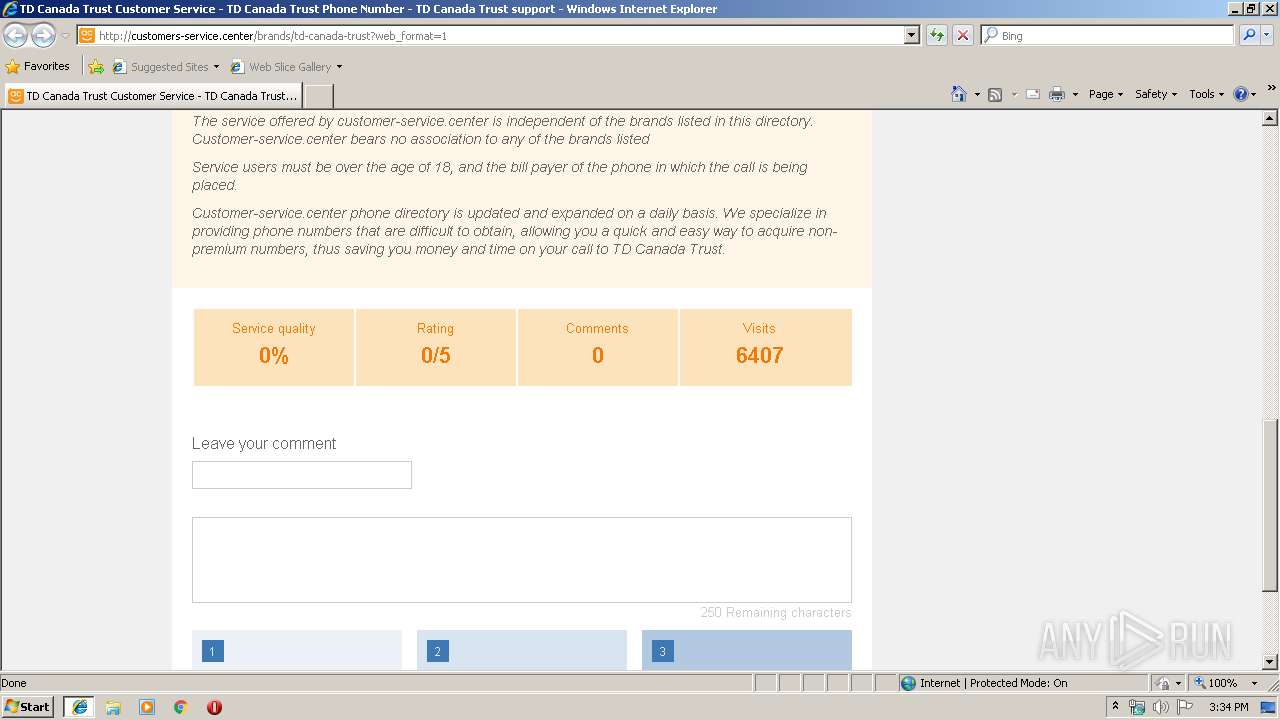Click the vertical scrollbar thumb
The height and width of the screenshot is (720, 1280).
[1270, 505]
